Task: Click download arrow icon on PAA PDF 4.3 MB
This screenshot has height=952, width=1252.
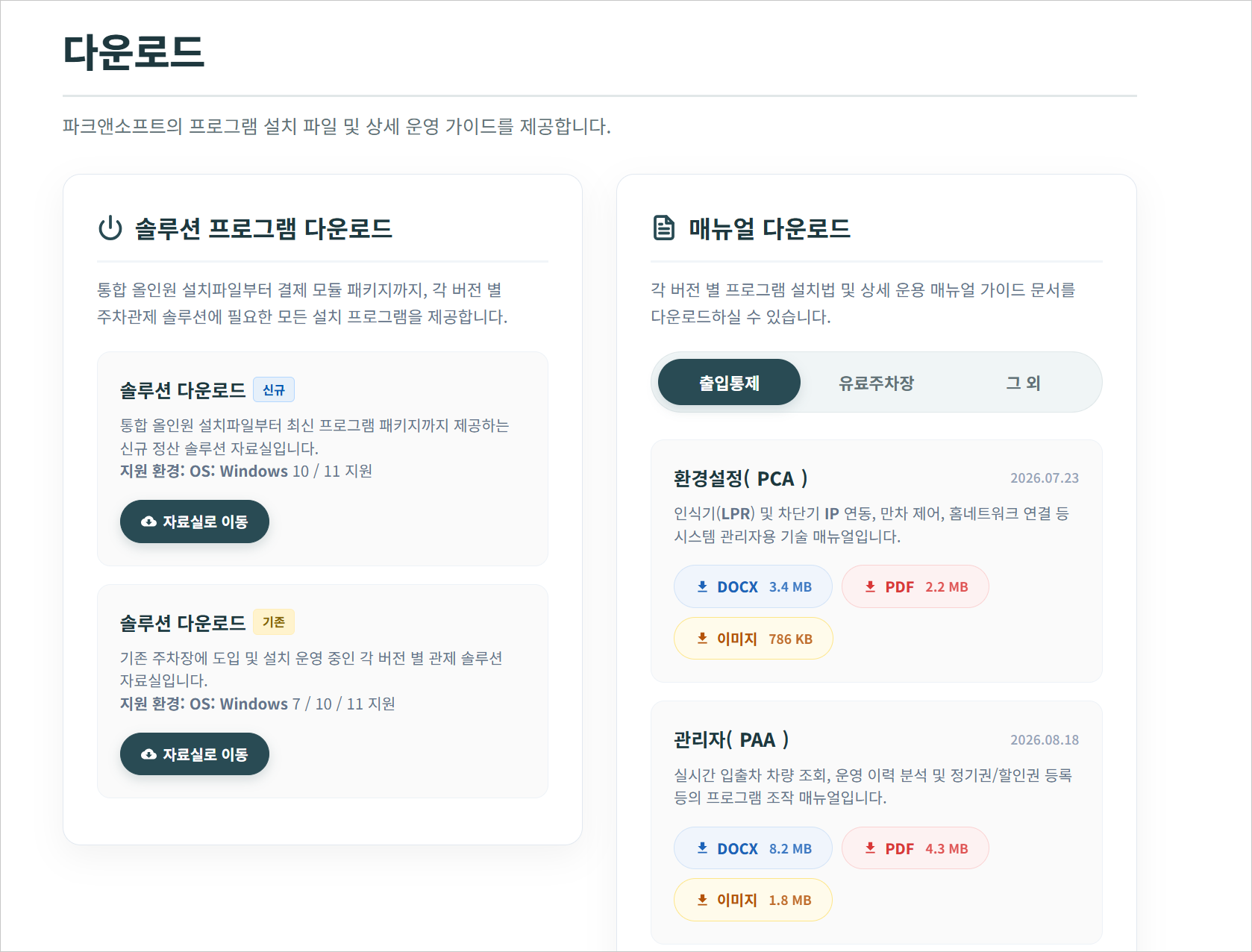Action: pyautogui.click(x=870, y=848)
